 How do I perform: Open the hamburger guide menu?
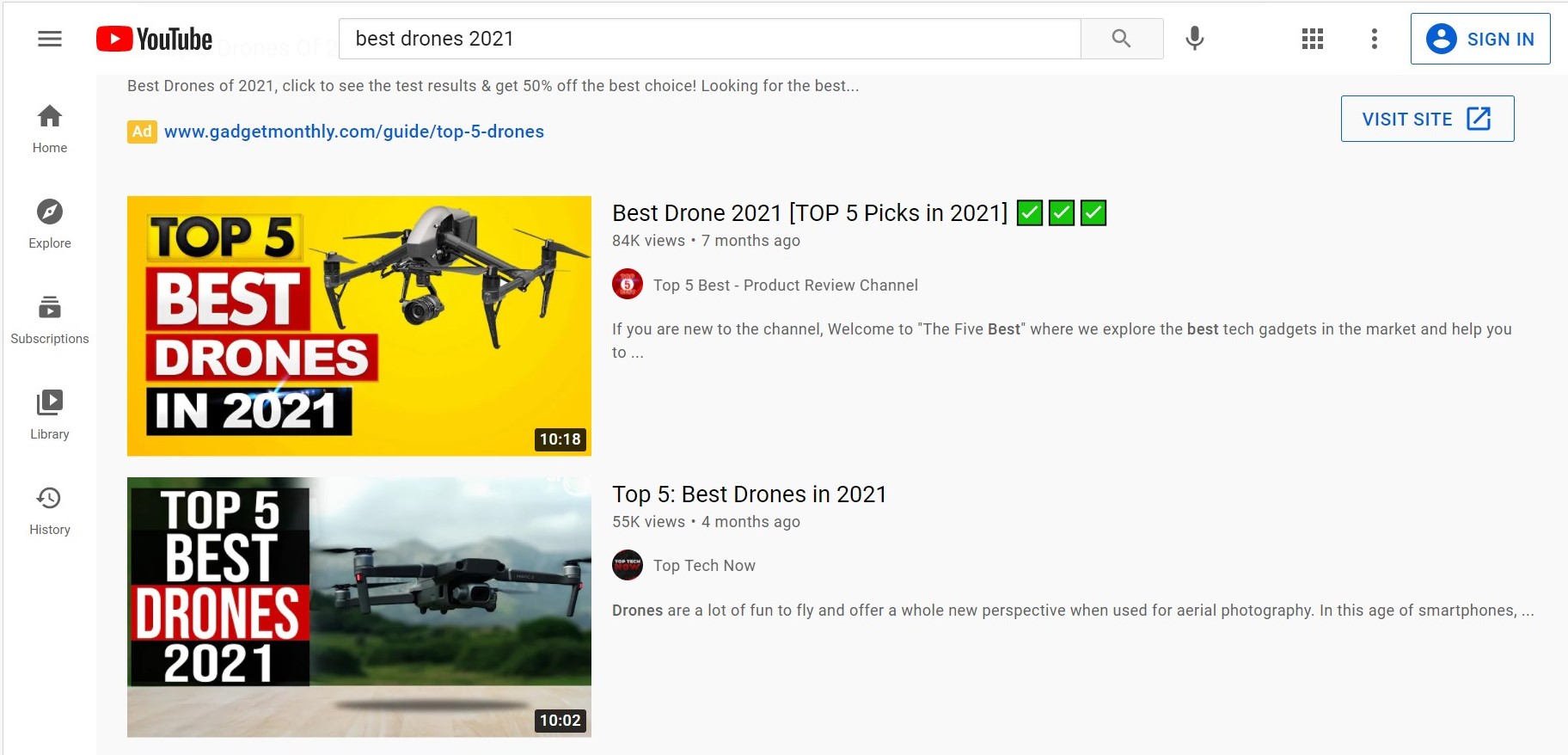click(x=50, y=39)
